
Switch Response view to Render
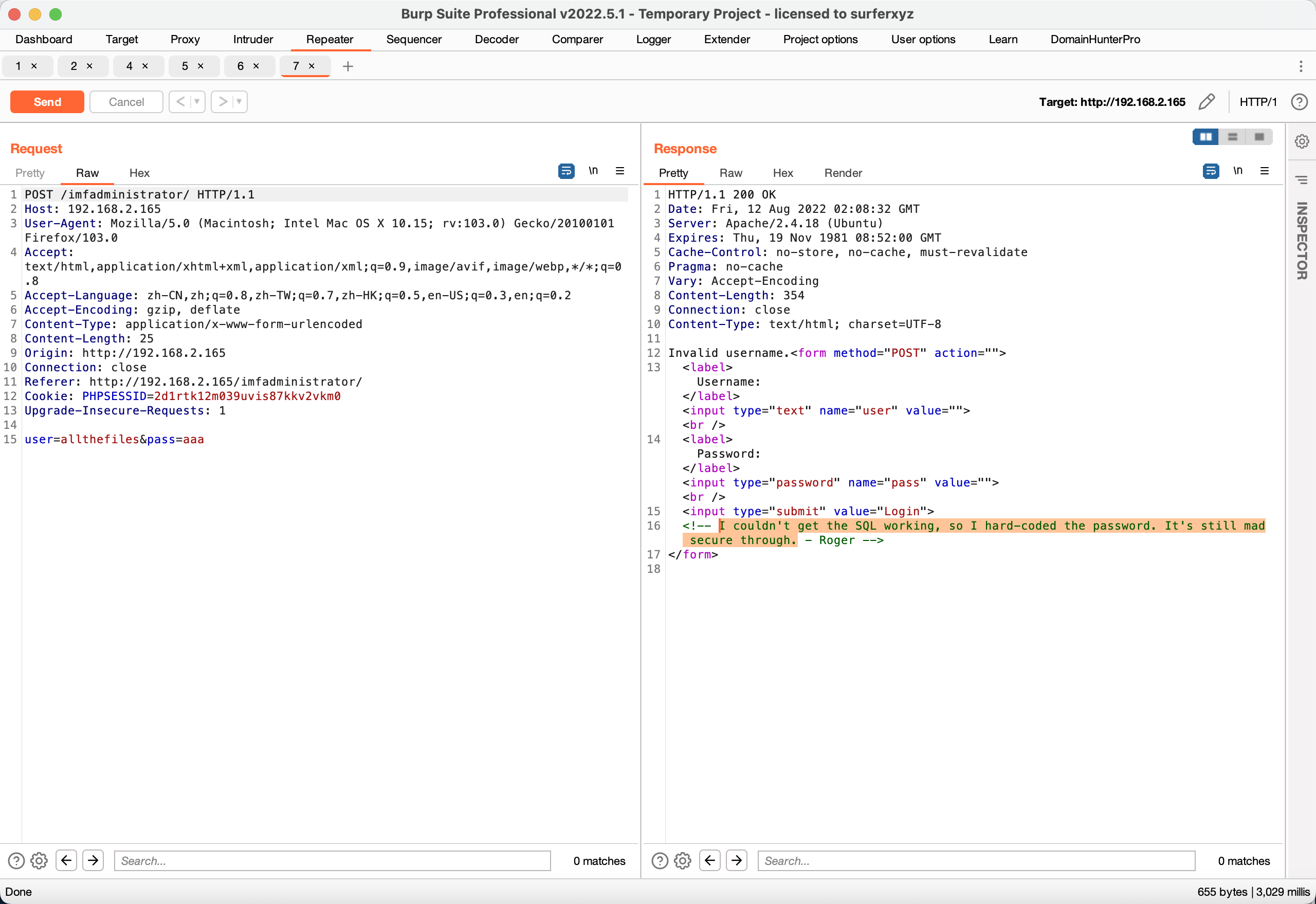point(843,173)
